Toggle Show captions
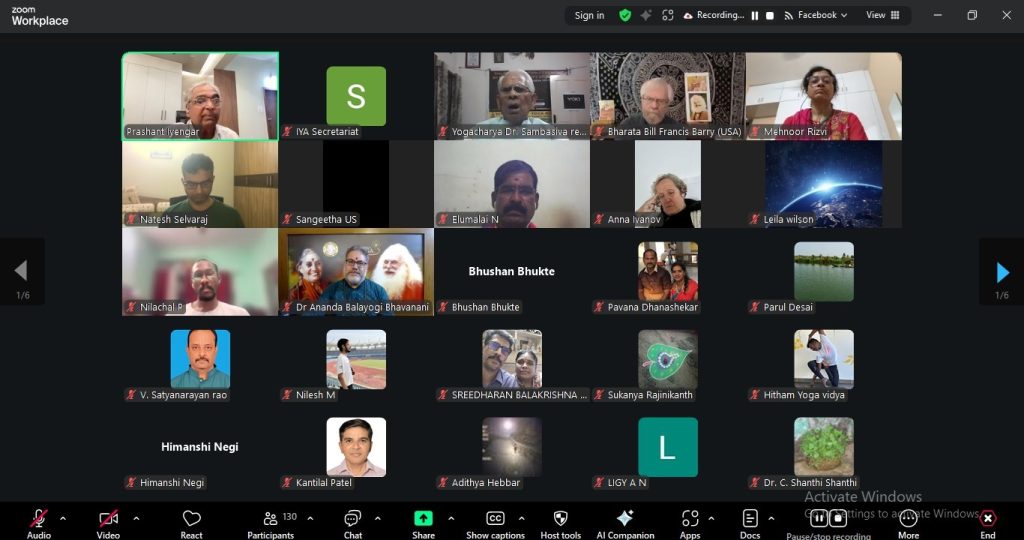 [495, 519]
